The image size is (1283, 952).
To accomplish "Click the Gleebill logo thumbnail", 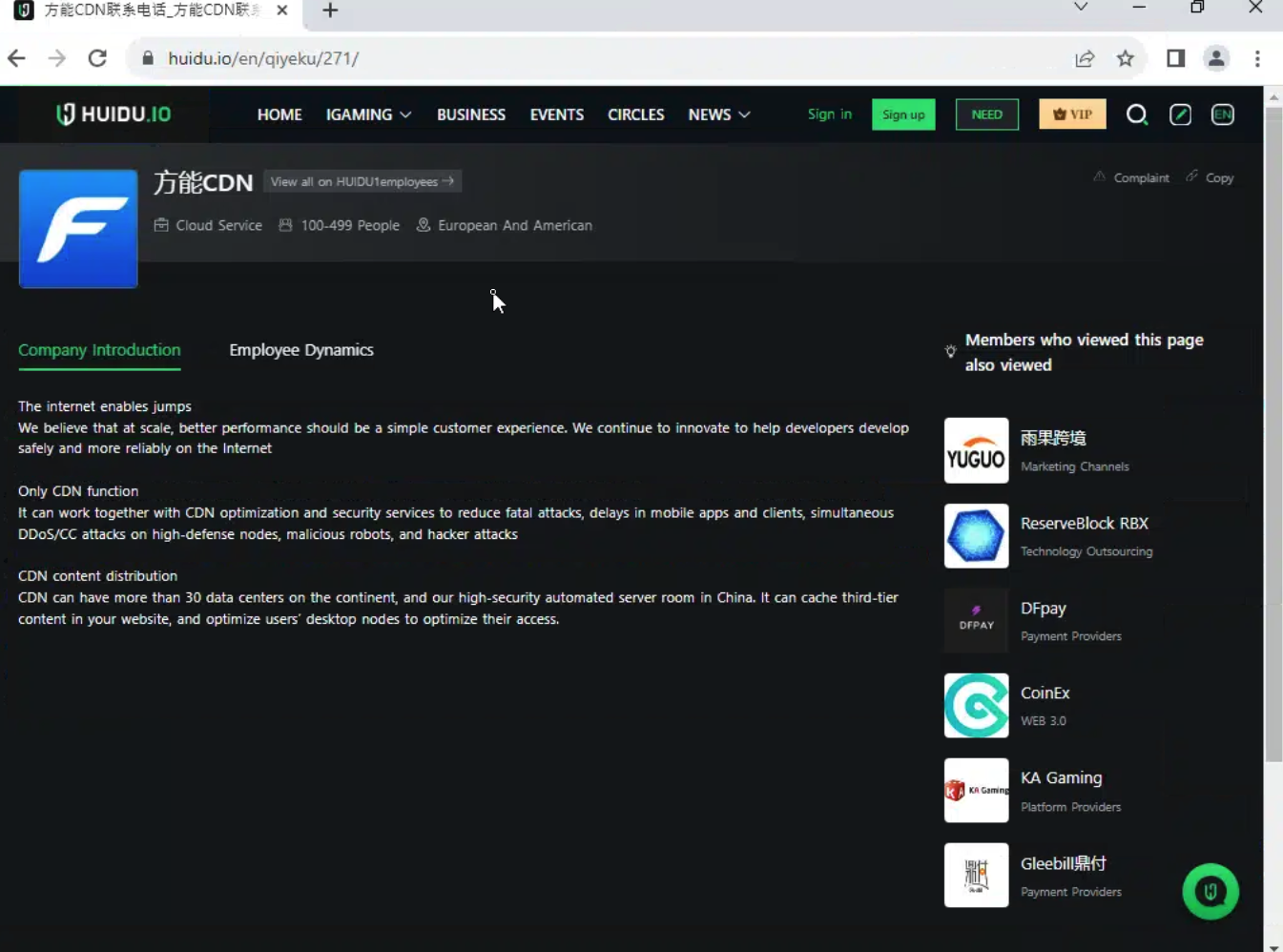I will [976, 875].
